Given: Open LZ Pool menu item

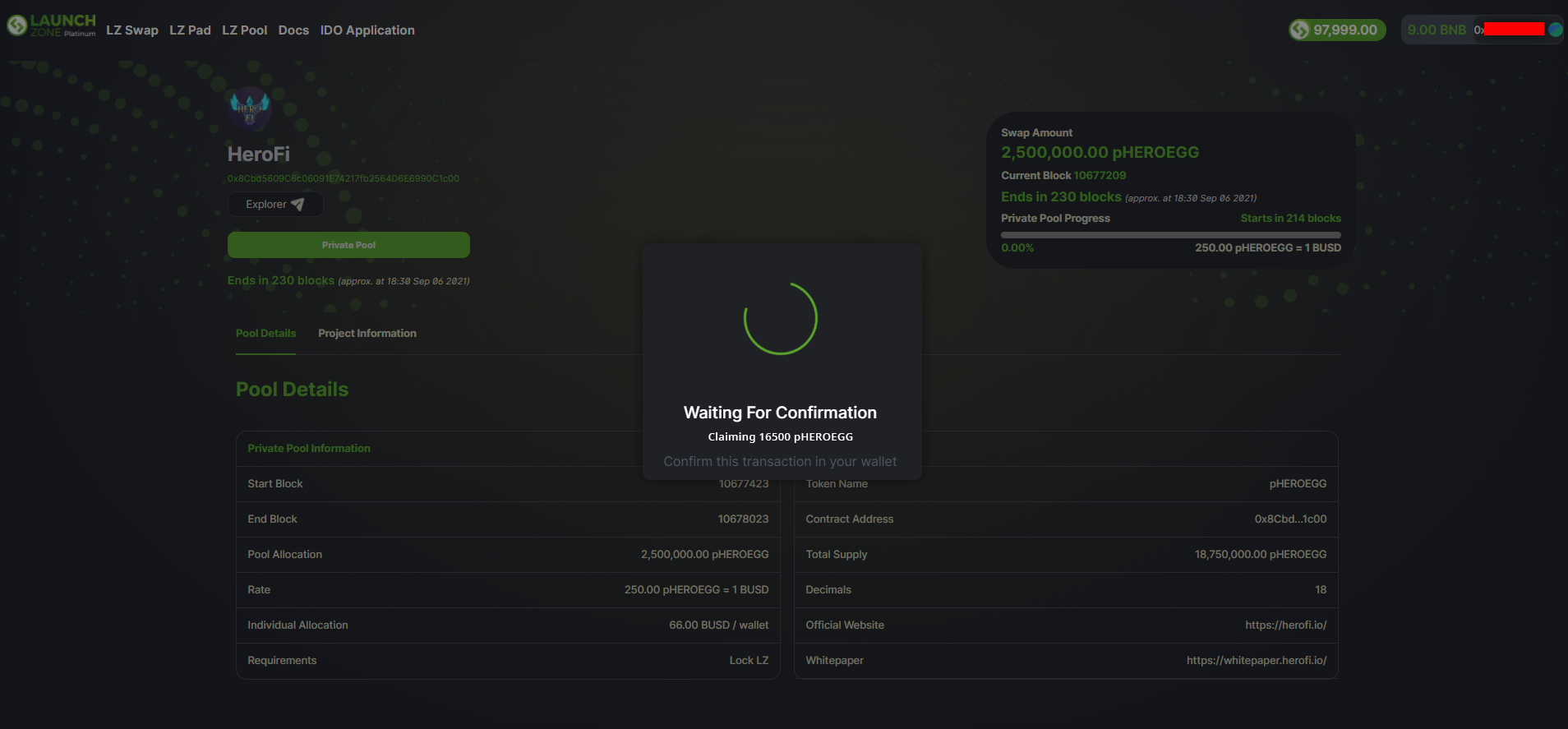Looking at the screenshot, I should [x=244, y=30].
